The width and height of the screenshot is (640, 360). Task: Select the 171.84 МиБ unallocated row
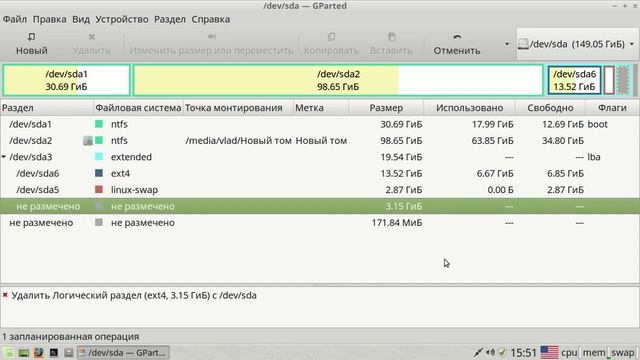pyautogui.click(x=320, y=222)
